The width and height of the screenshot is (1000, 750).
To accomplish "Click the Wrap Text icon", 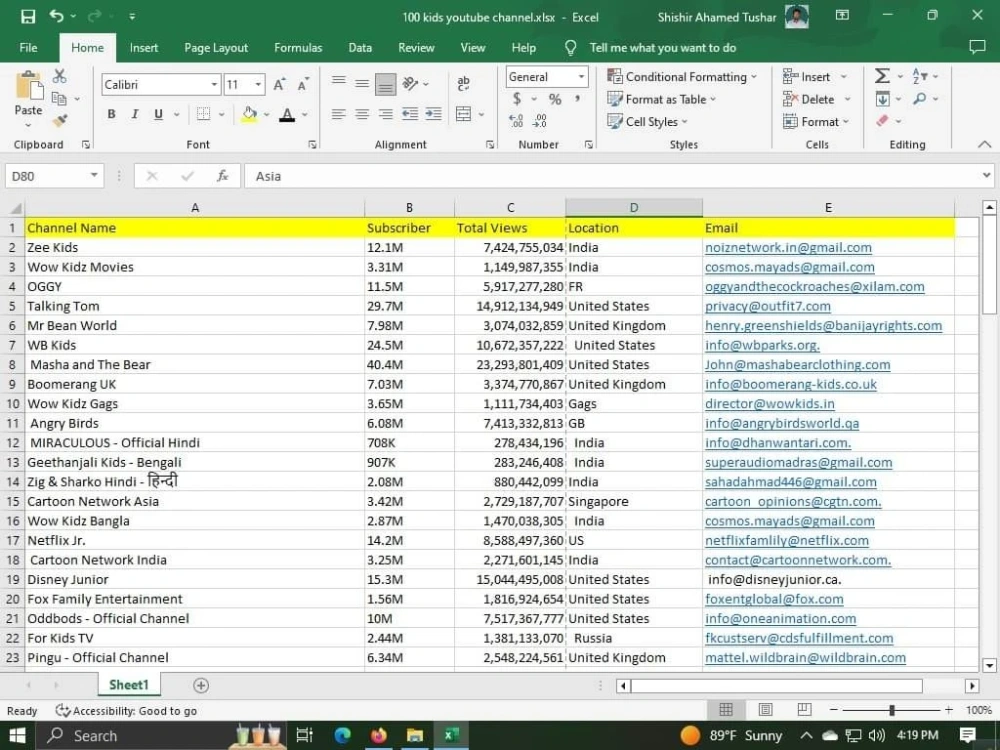I will pos(465,83).
